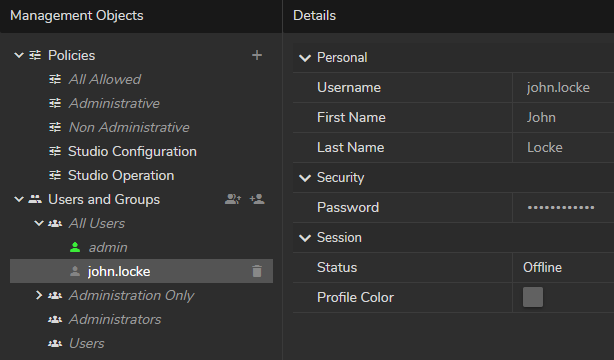Click the green admin user icon
Image resolution: width=614 pixels, height=360 pixels.
(x=75, y=247)
